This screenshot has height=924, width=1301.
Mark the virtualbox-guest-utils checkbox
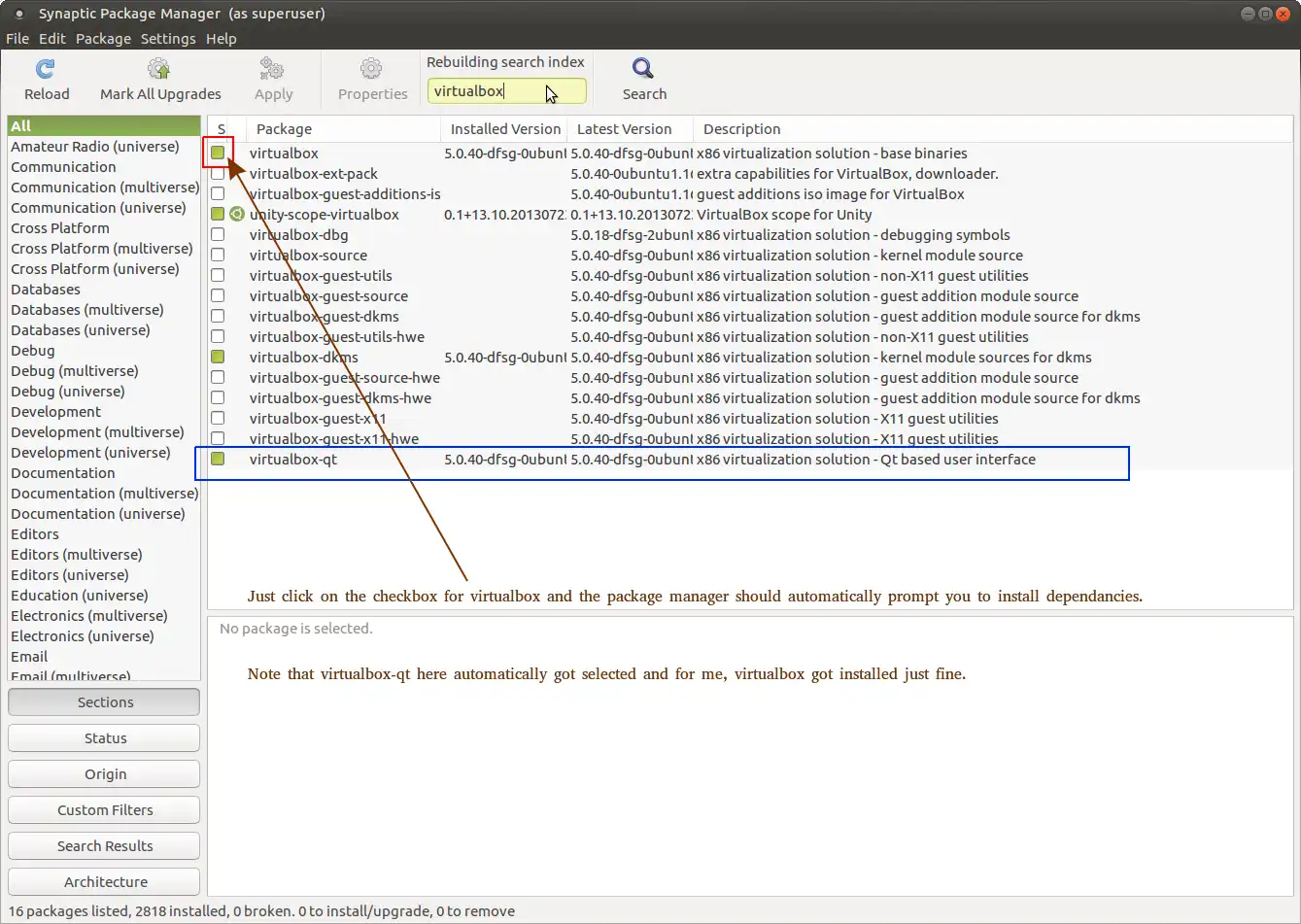pos(218,276)
